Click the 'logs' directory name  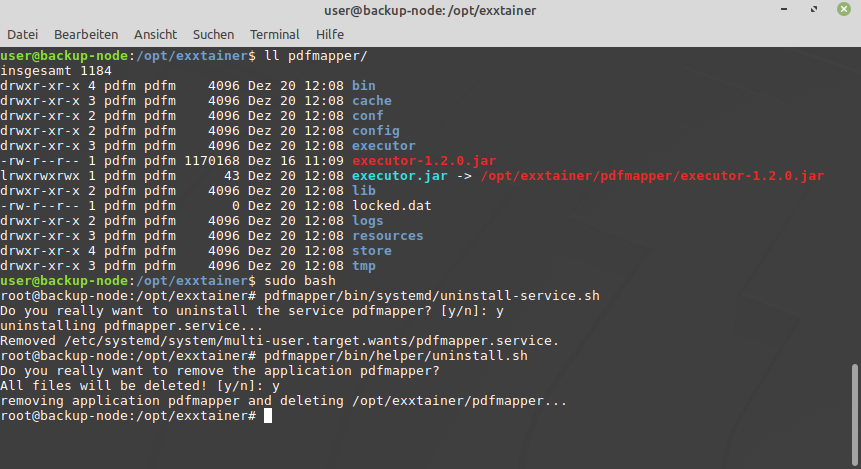point(367,221)
